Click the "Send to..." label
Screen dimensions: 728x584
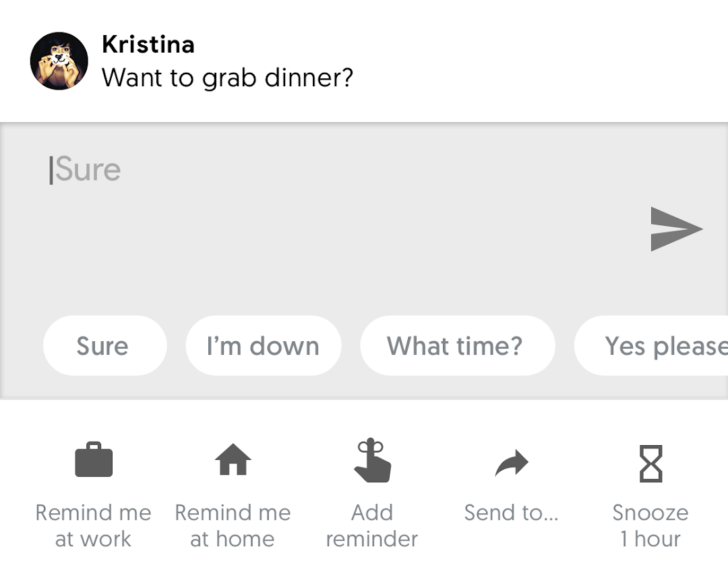click(511, 513)
